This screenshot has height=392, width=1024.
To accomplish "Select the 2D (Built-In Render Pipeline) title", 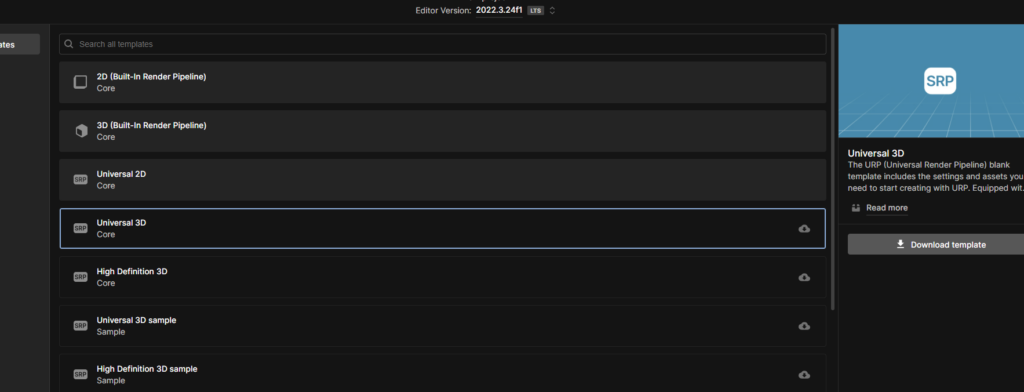I will [x=152, y=76].
